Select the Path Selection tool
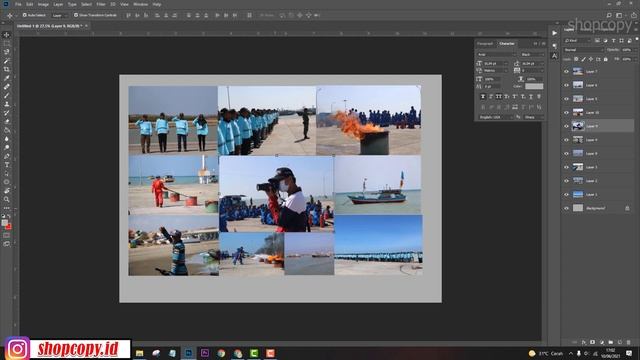 click(x=7, y=173)
